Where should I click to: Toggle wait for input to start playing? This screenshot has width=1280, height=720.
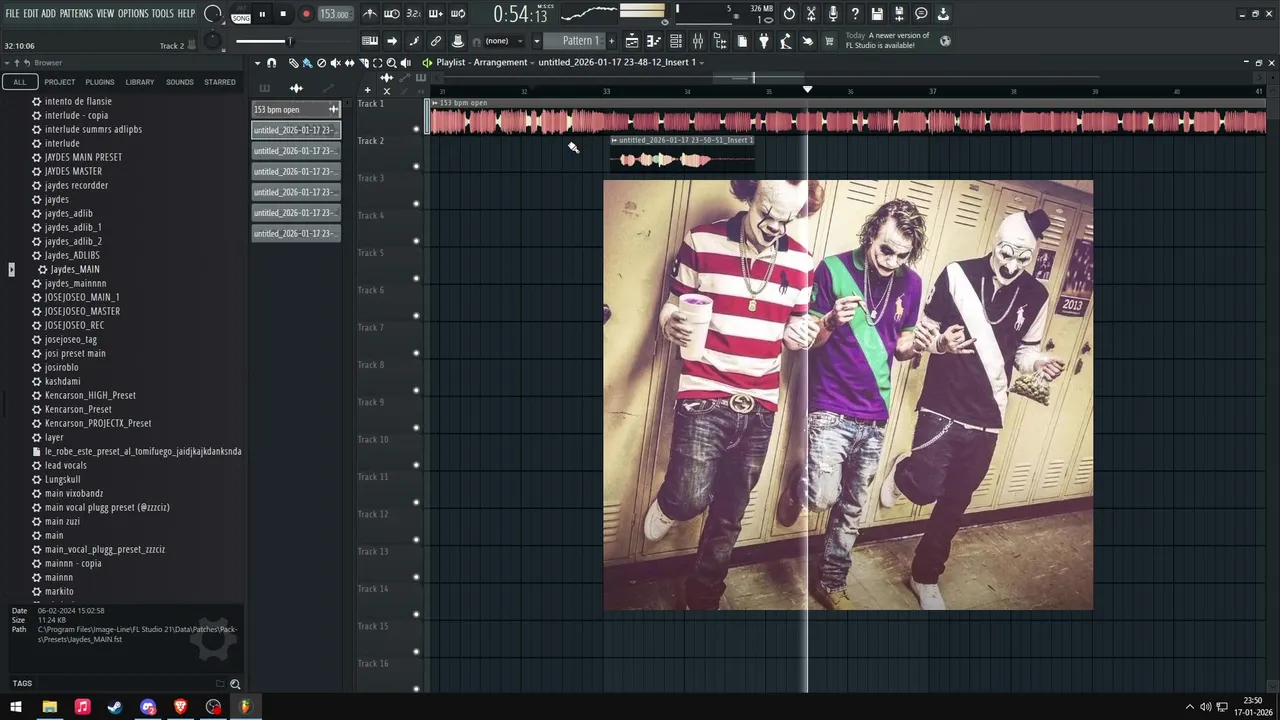point(392,14)
